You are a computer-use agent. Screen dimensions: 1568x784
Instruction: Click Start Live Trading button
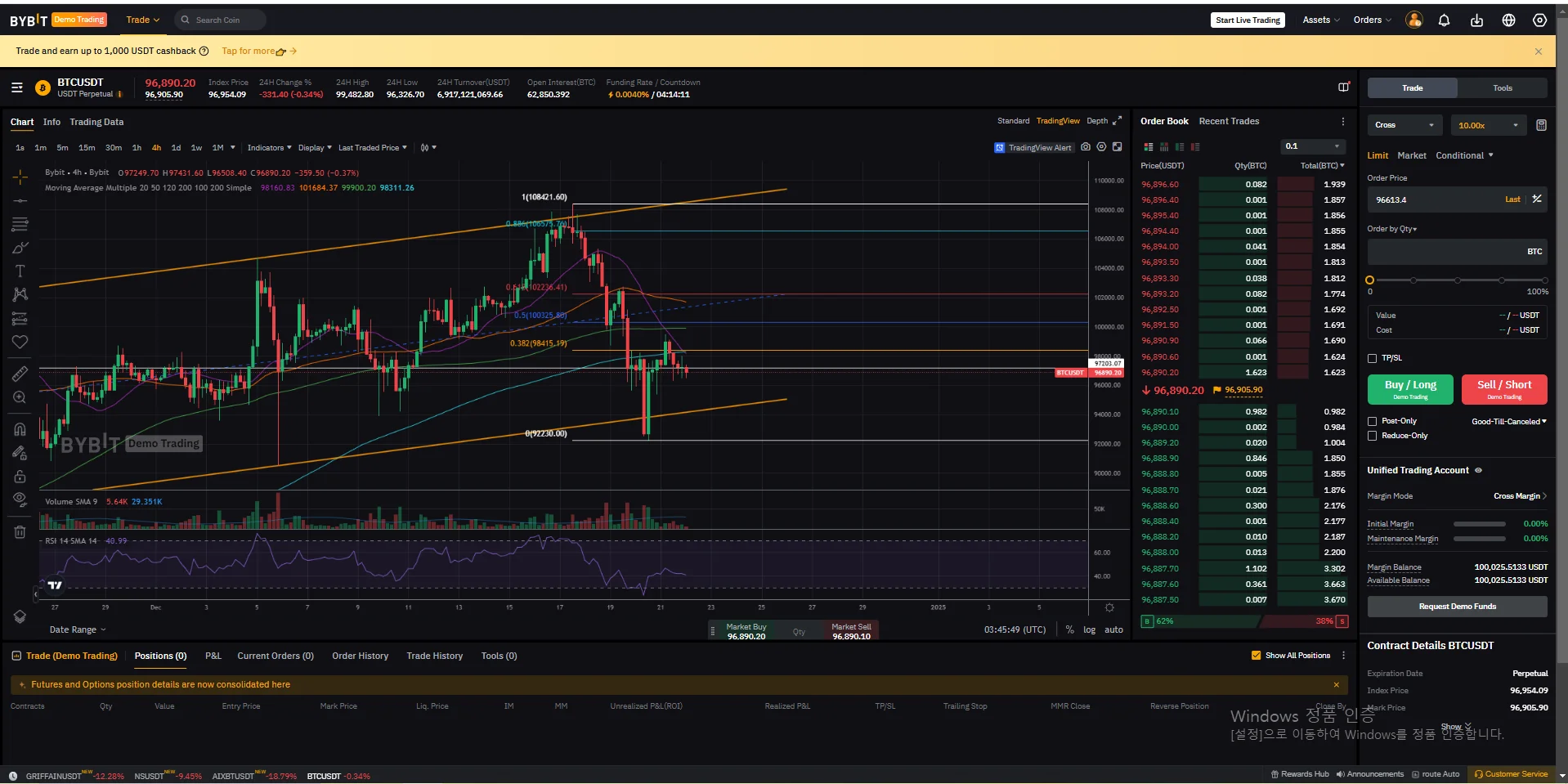(1248, 20)
